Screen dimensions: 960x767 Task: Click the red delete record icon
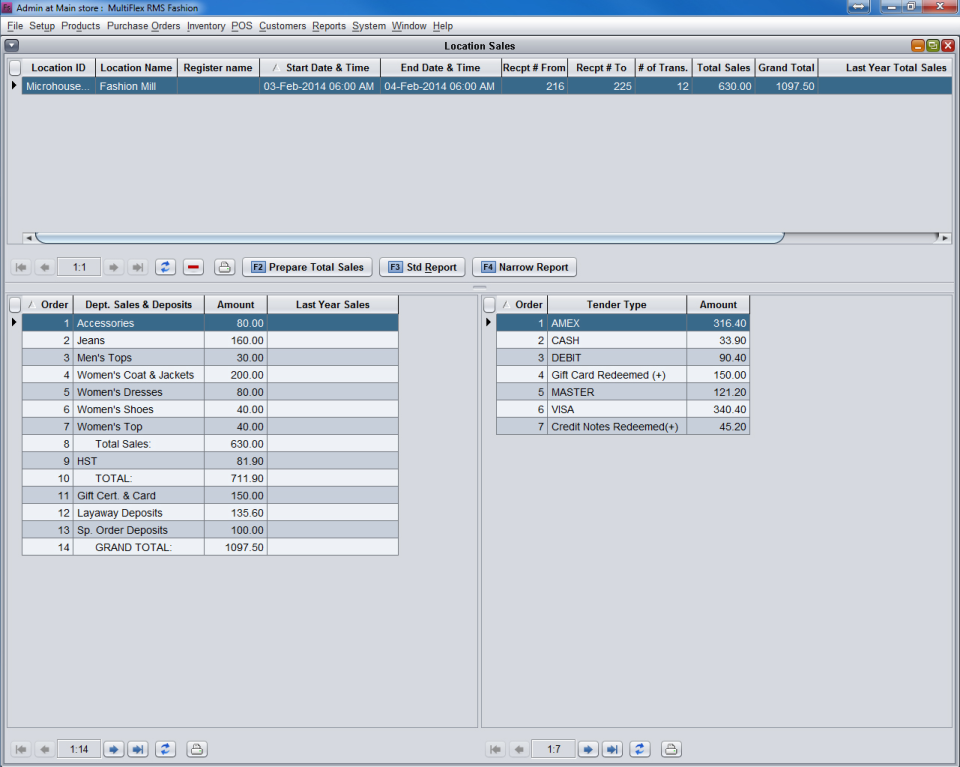coord(191,267)
